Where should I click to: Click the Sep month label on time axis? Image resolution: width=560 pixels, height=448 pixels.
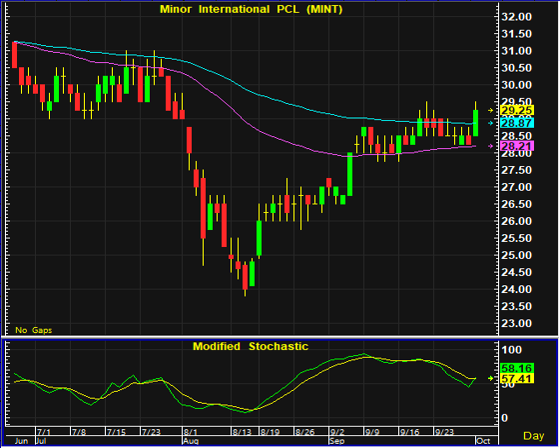(x=337, y=441)
